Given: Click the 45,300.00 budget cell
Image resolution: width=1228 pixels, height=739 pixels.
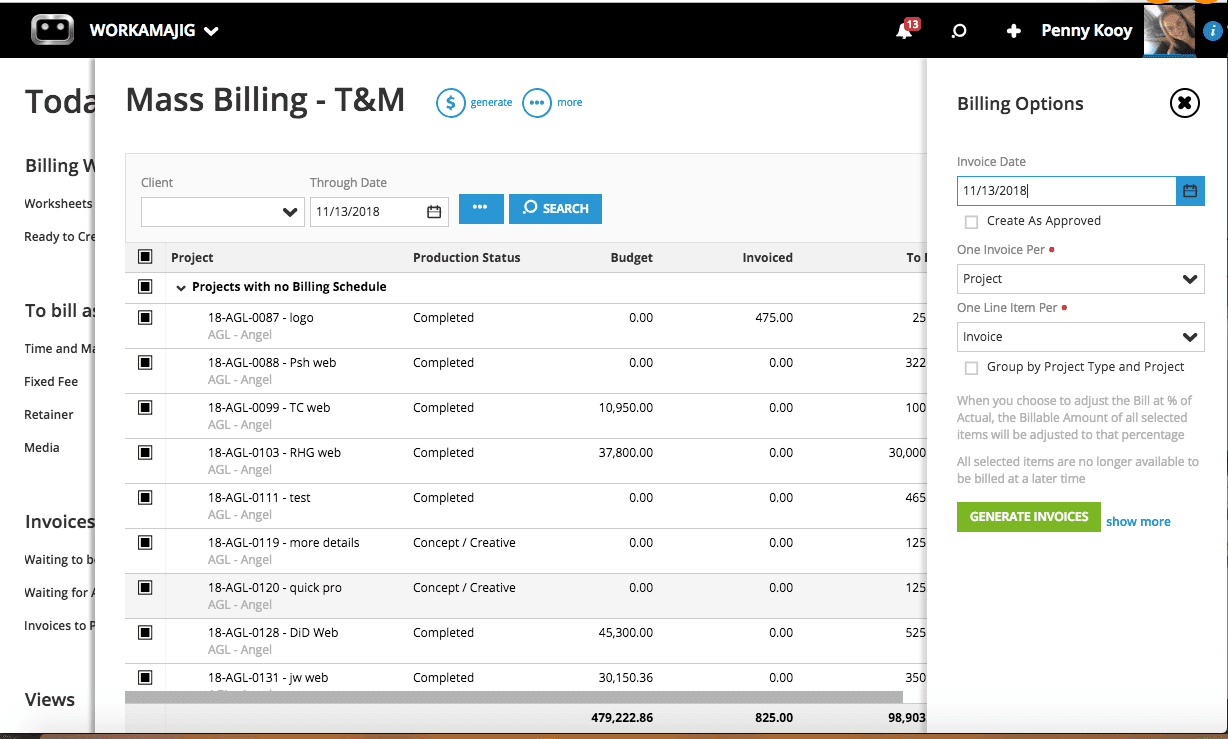Looking at the screenshot, I should click(x=626, y=633).
